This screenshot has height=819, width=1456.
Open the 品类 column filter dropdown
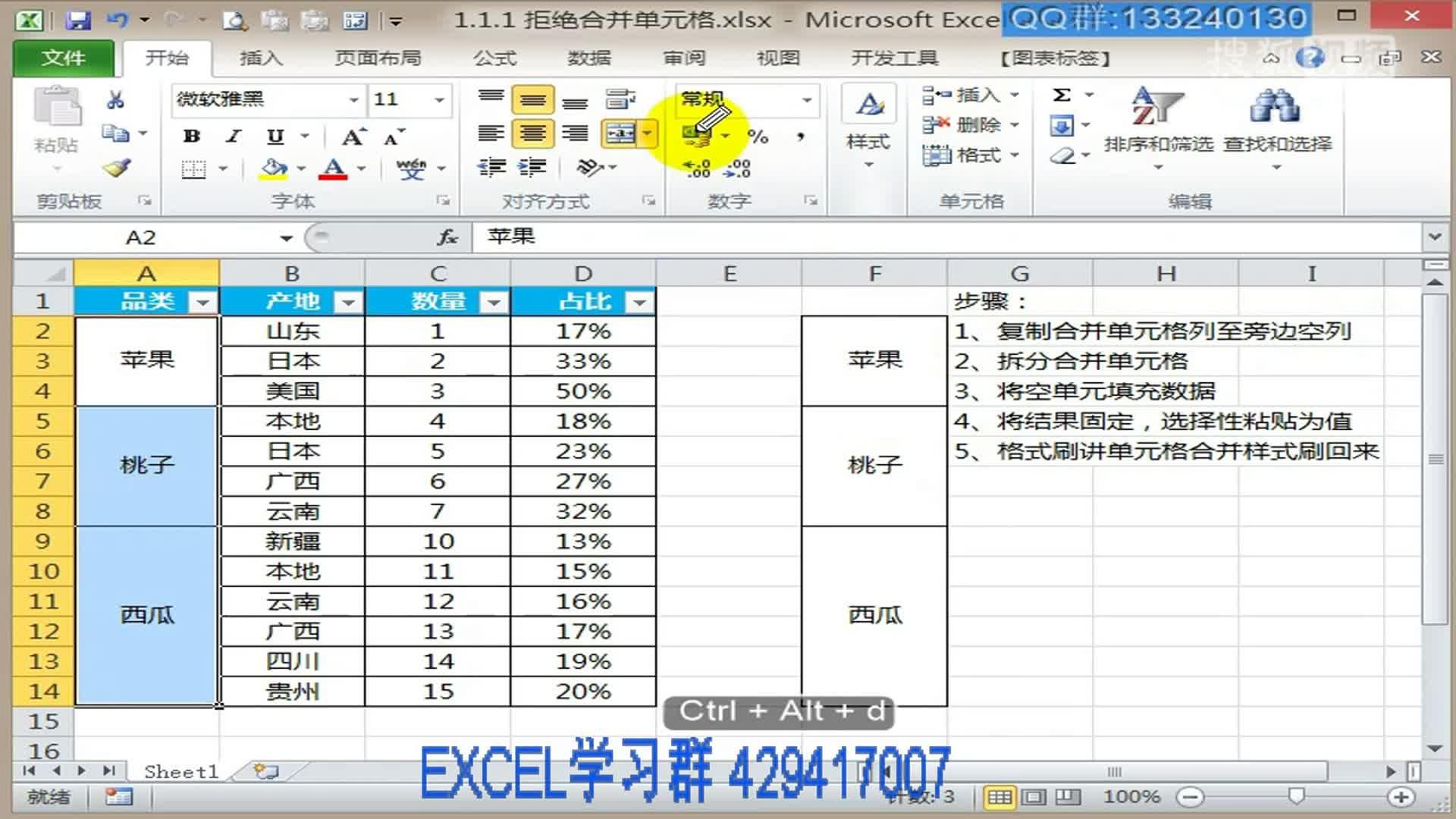pyautogui.click(x=202, y=300)
